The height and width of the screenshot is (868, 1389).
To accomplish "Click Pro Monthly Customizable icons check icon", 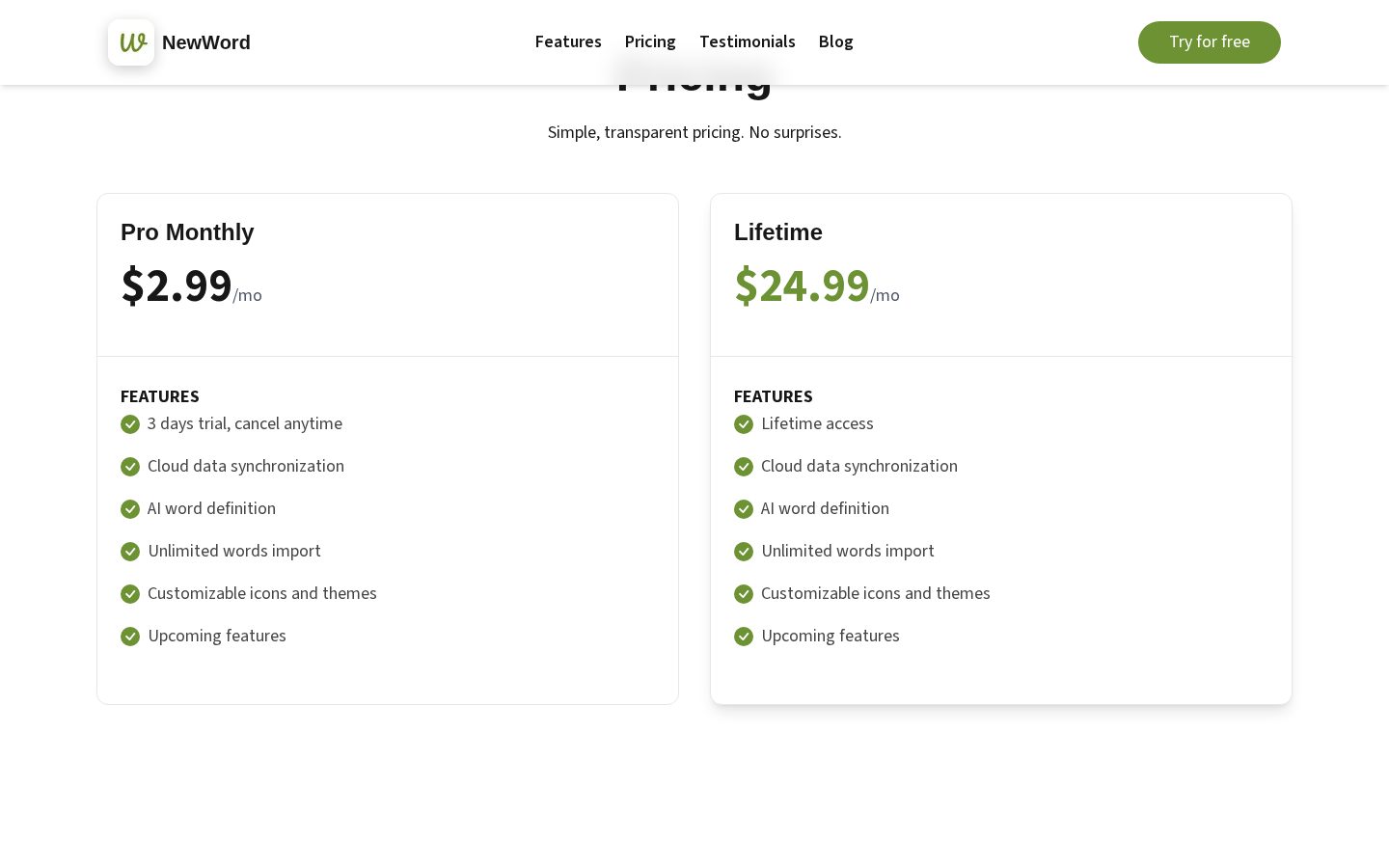I will click(130, 594).
